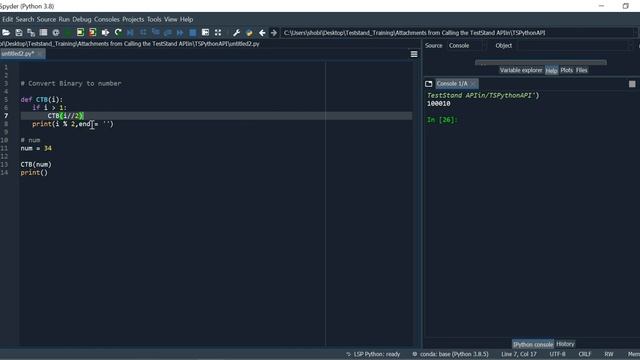Screen dimensions: 640x360
Task: Open the file switcher list icon
Action: pyautogui.click(x=43, y=33)
